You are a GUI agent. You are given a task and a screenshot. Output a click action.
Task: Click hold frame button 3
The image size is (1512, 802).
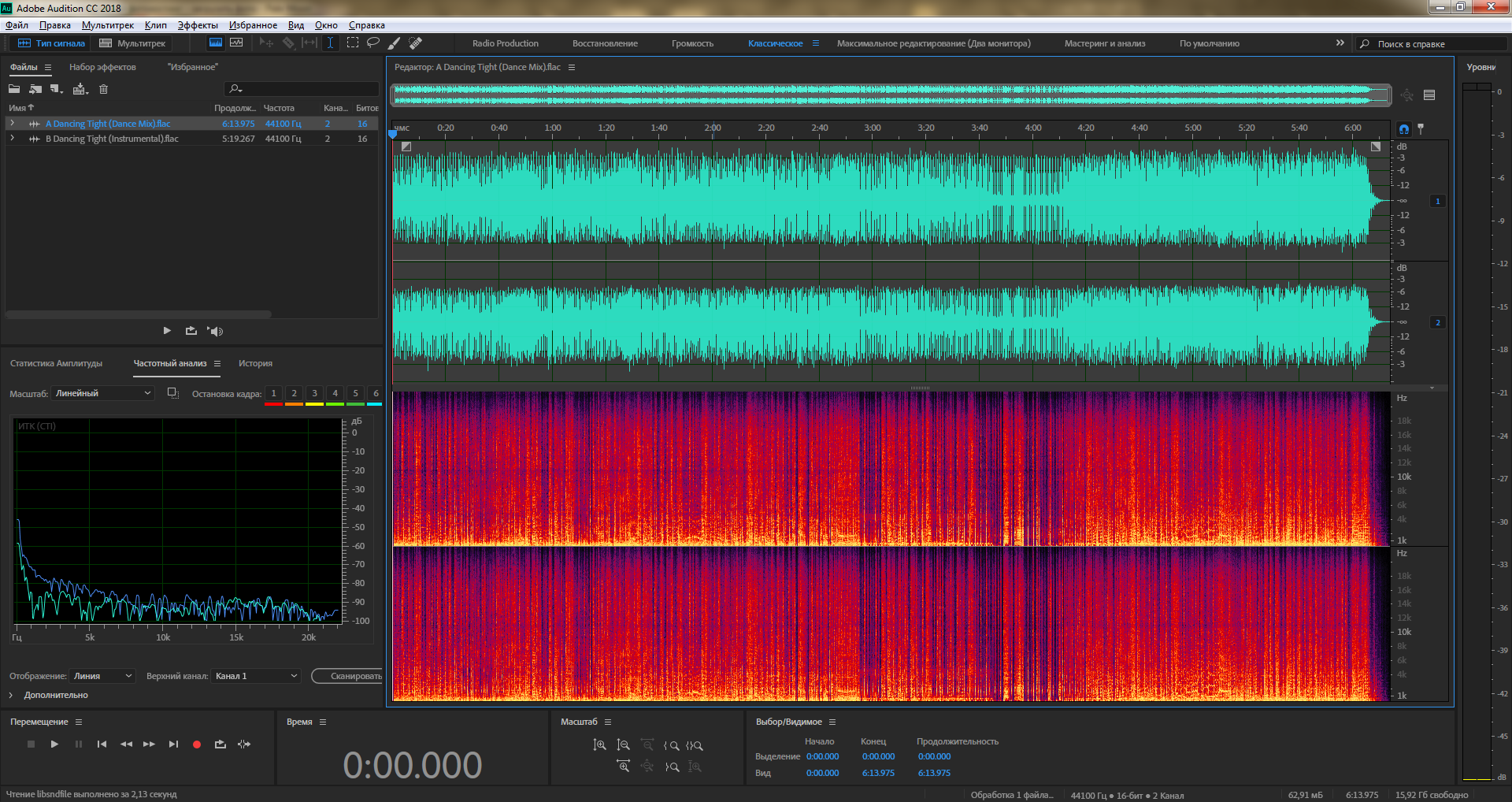[315, 394]
